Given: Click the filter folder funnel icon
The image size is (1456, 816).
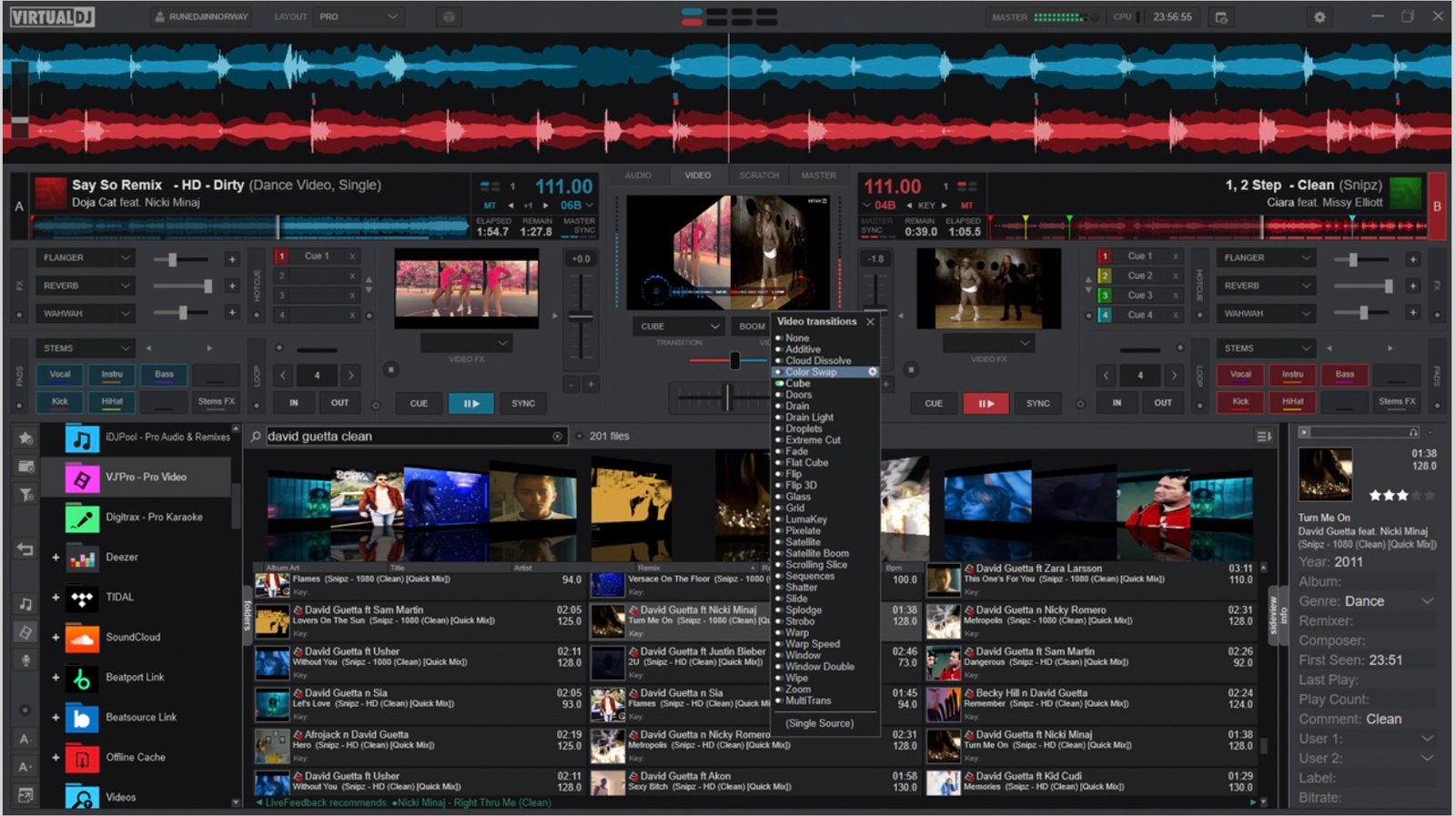Looking at the screenshot, I should point(25,495).
